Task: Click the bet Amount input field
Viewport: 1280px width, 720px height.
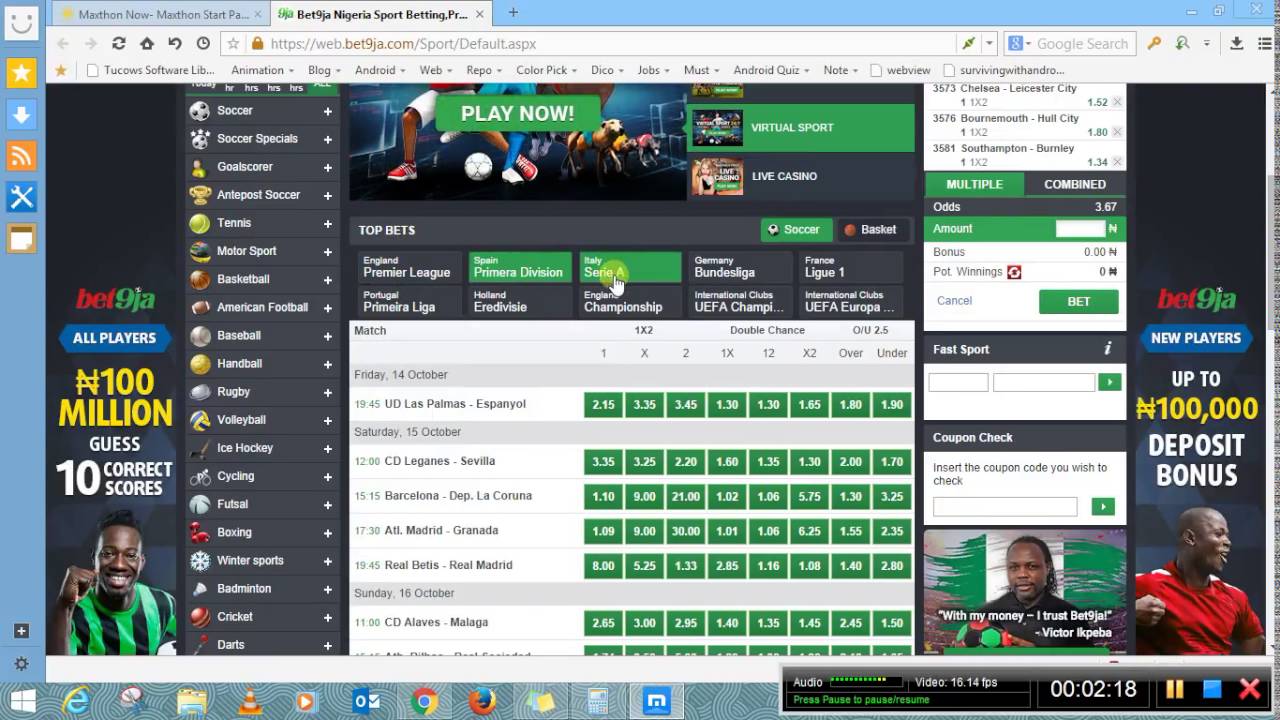Action: pyautogui.click(x=1081, y=229)
